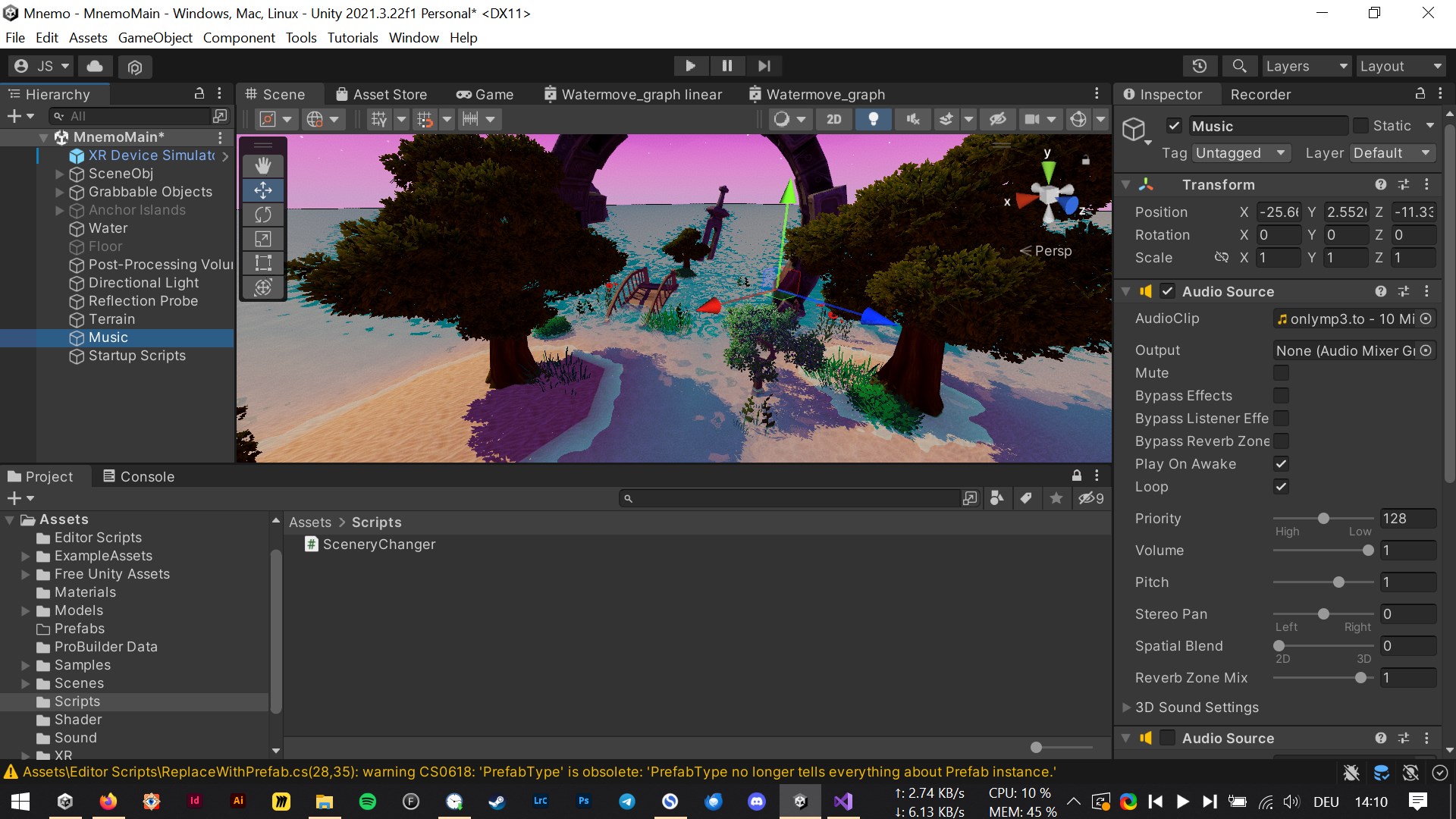
Task: Open the GameObject menu
Action: click(x=155, y=38)
